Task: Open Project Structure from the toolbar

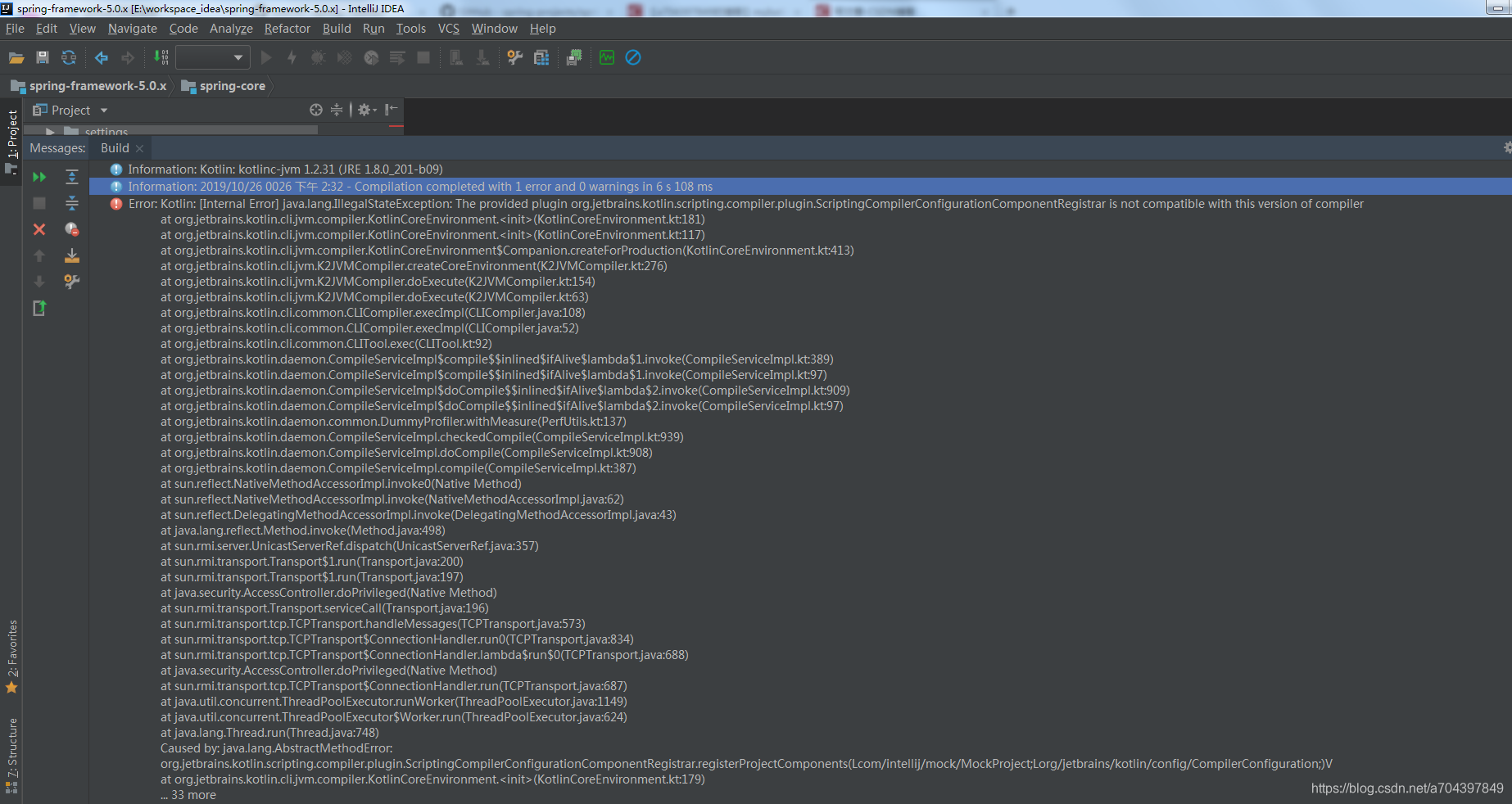Action: (x=541, y=58)
